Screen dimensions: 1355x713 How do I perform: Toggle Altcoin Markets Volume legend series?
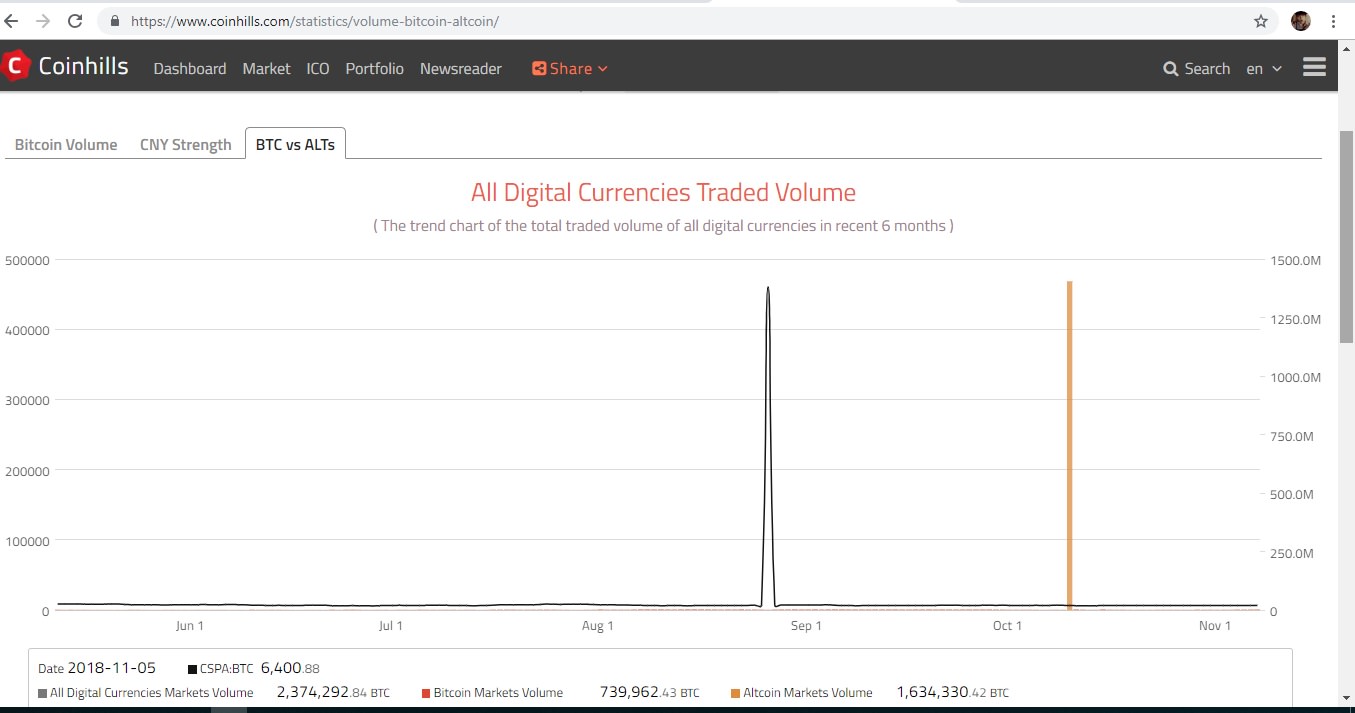point(801,693)
